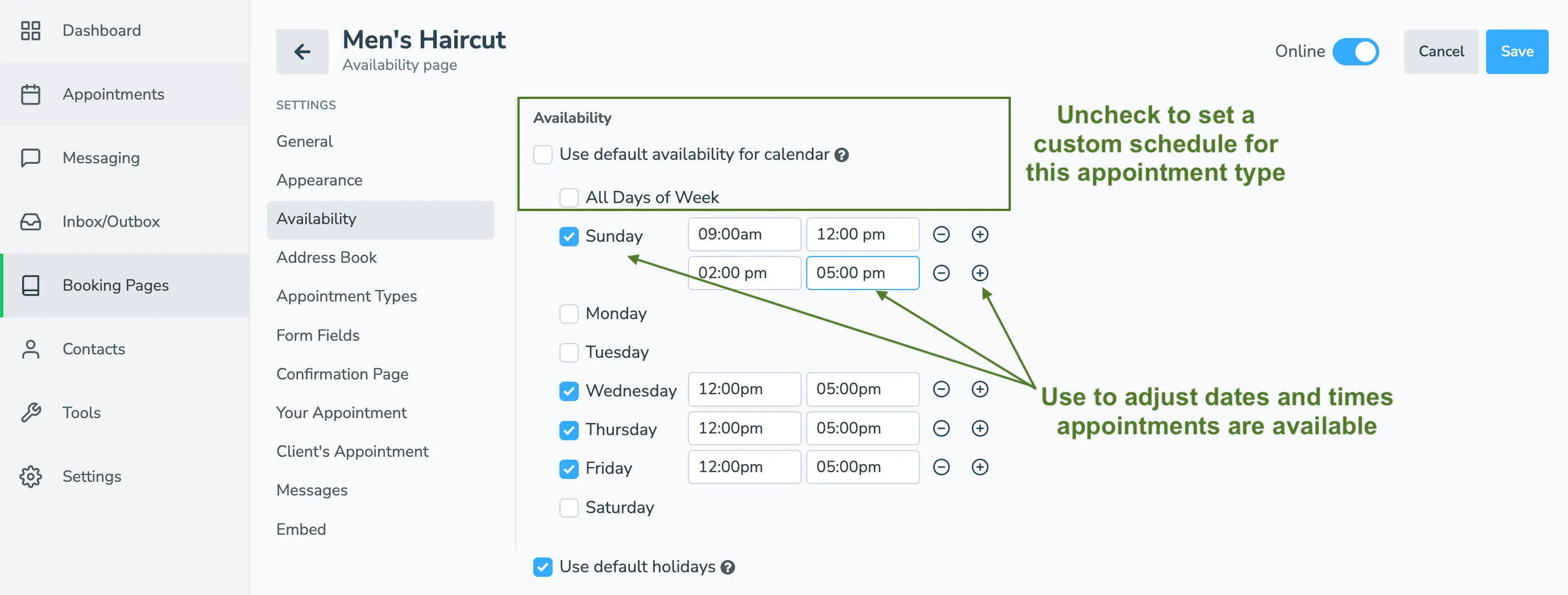Edit Sunday's 09:00am start time field
1568x595 pixels.
click(744, 234)
